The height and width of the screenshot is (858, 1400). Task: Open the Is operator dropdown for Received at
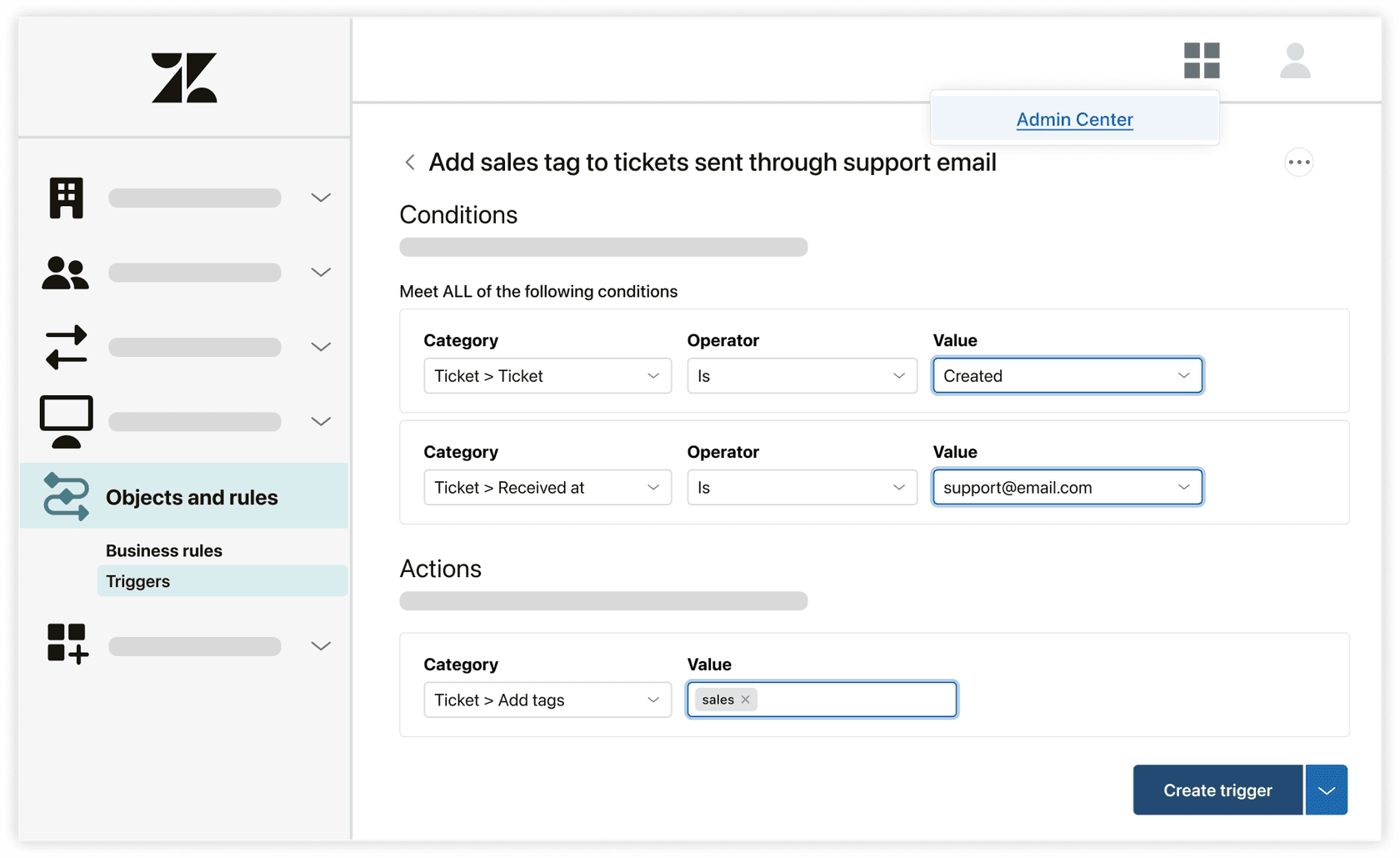(x=801, y=487)
